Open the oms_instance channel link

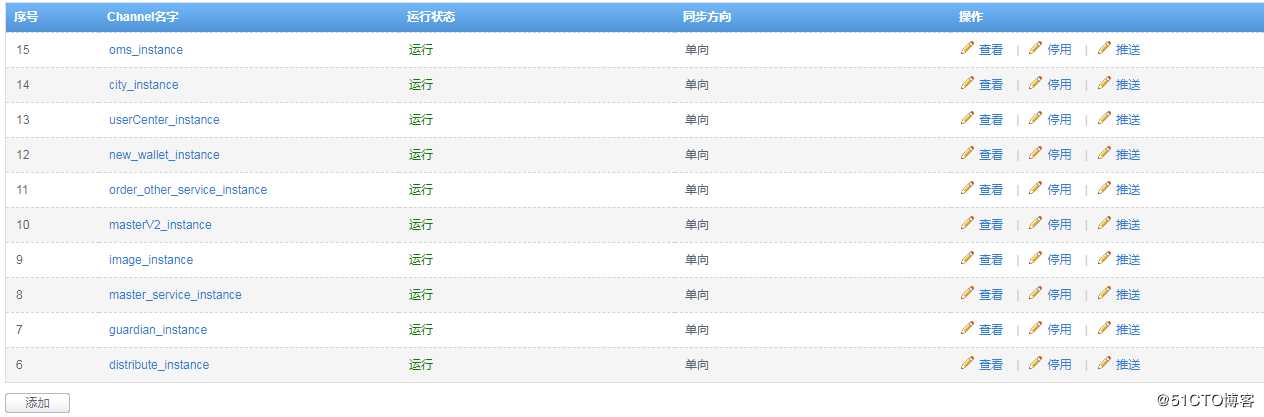(146, 50)
